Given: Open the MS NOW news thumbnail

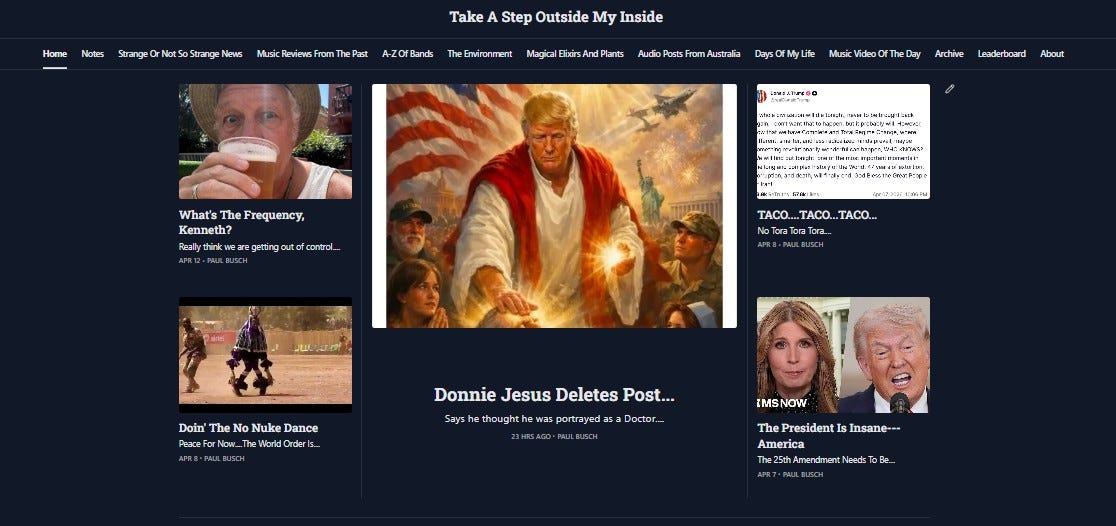Looking at the screenshot, I should pos(843,354).
